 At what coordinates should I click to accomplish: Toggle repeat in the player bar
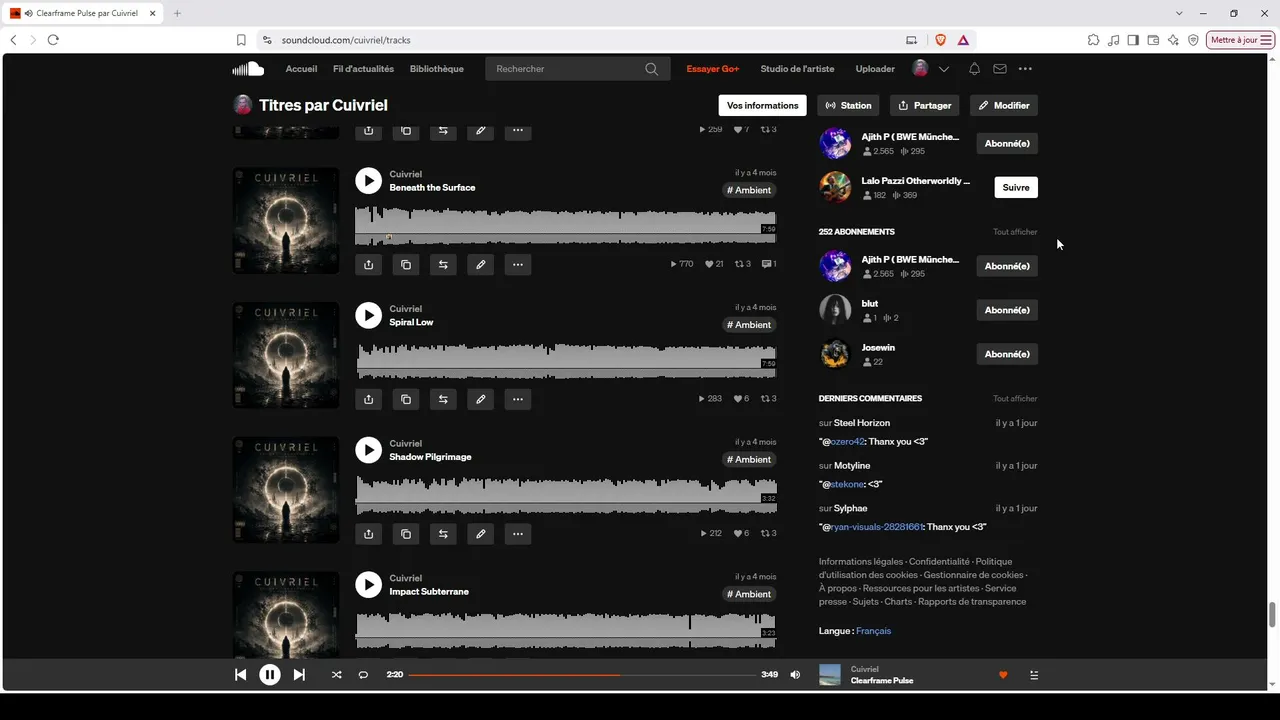pos(363,675)
